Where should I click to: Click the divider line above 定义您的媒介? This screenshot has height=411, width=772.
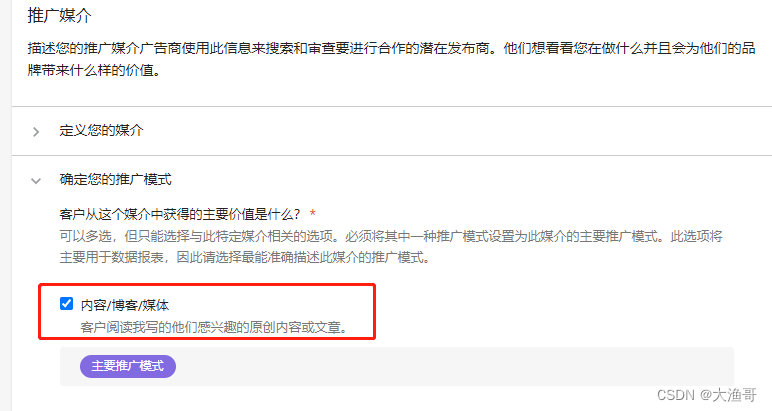392,106
